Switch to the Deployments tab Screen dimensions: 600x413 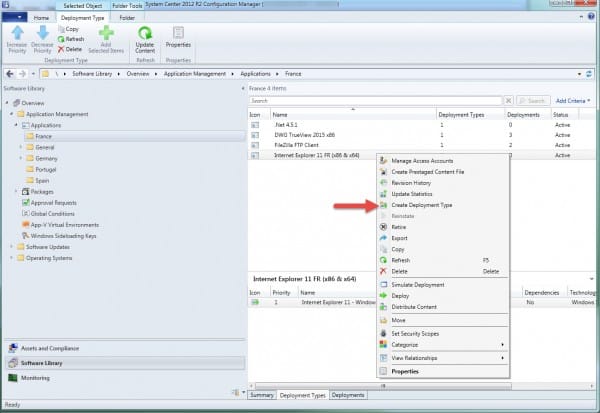click(x=348, y=395)
